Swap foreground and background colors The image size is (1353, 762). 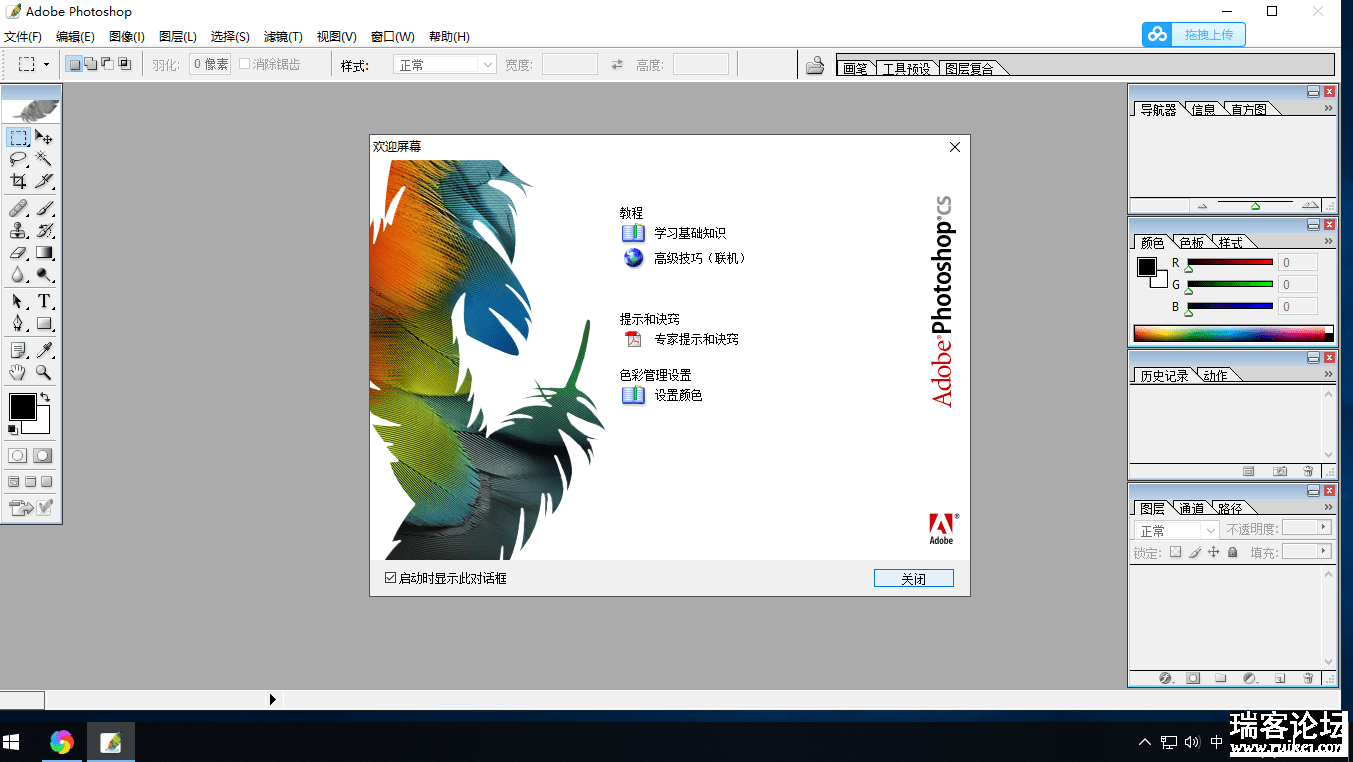(45, 398)
